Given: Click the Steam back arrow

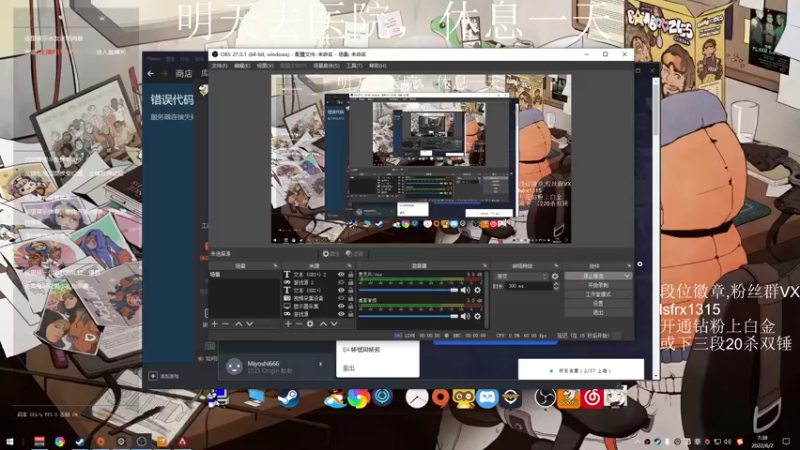Looking at the screenshot, I should (151, 74).
